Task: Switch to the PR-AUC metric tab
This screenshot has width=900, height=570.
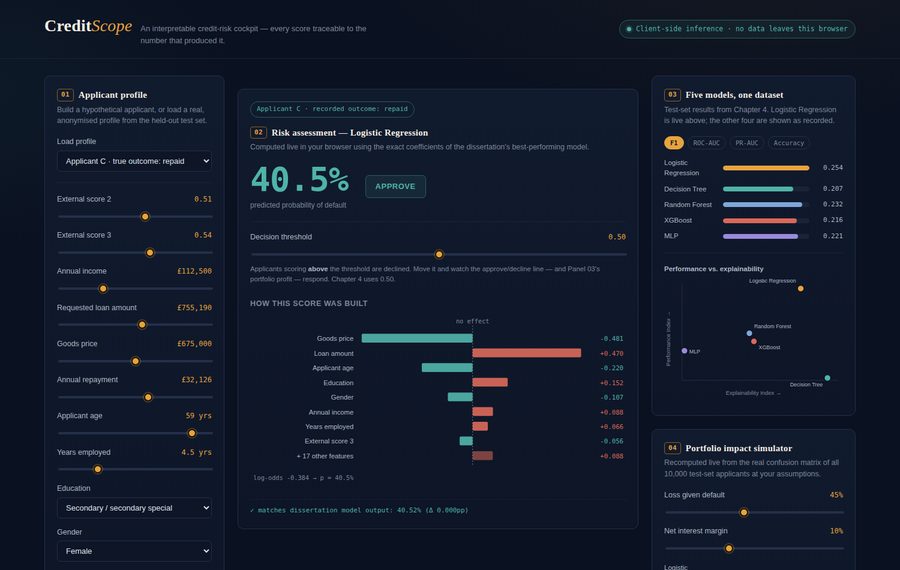Action: coord(746,143)
